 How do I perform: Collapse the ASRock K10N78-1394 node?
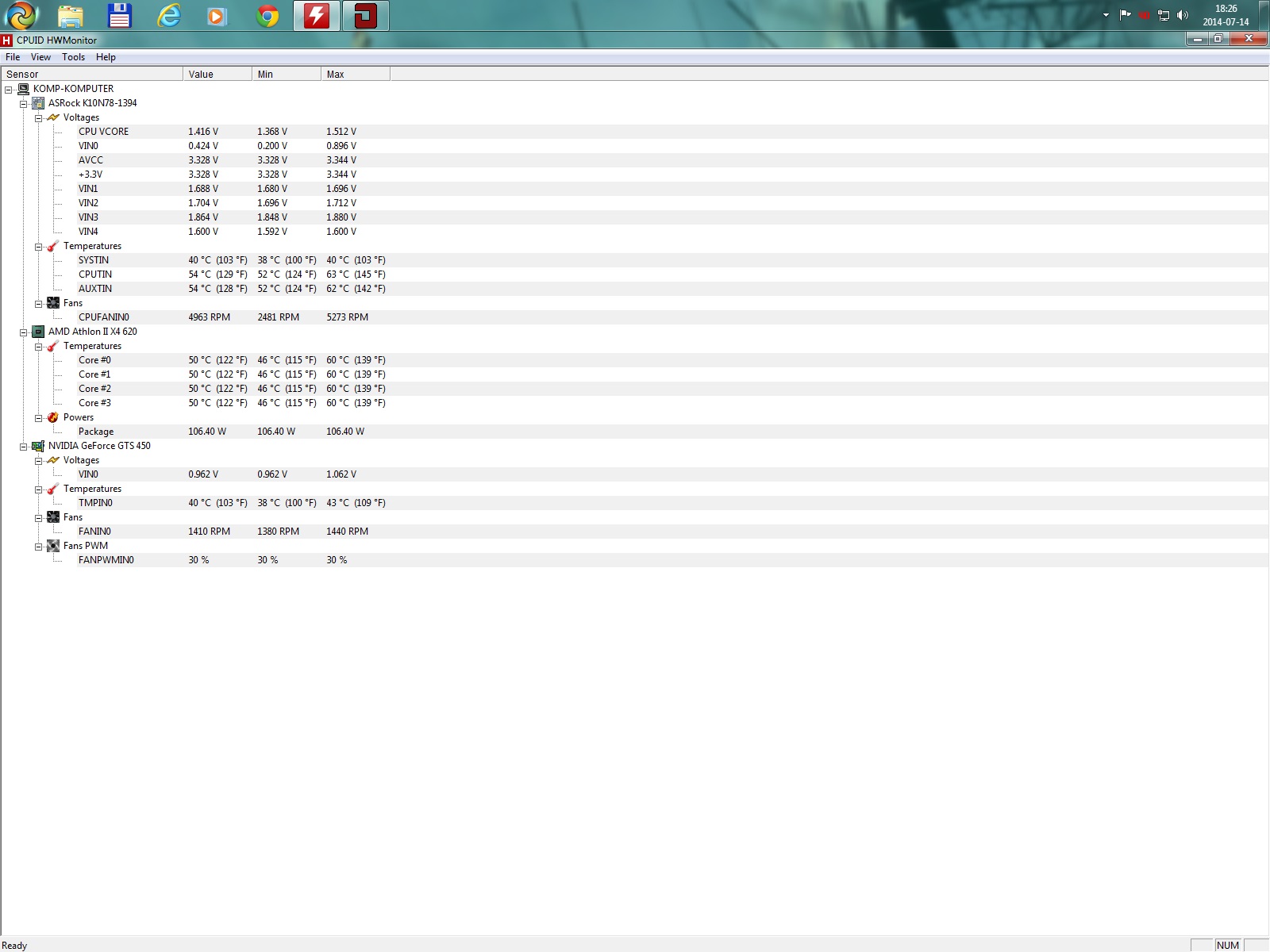23,104
